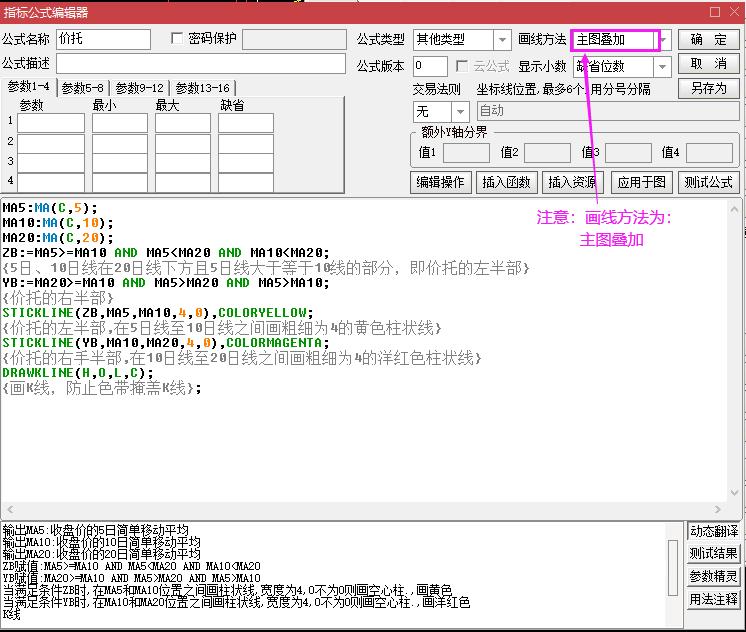Viewport: 746px width, 632px height.
Task: Toggle the 云公式 checkbox
Action: (x=462, y=66)
